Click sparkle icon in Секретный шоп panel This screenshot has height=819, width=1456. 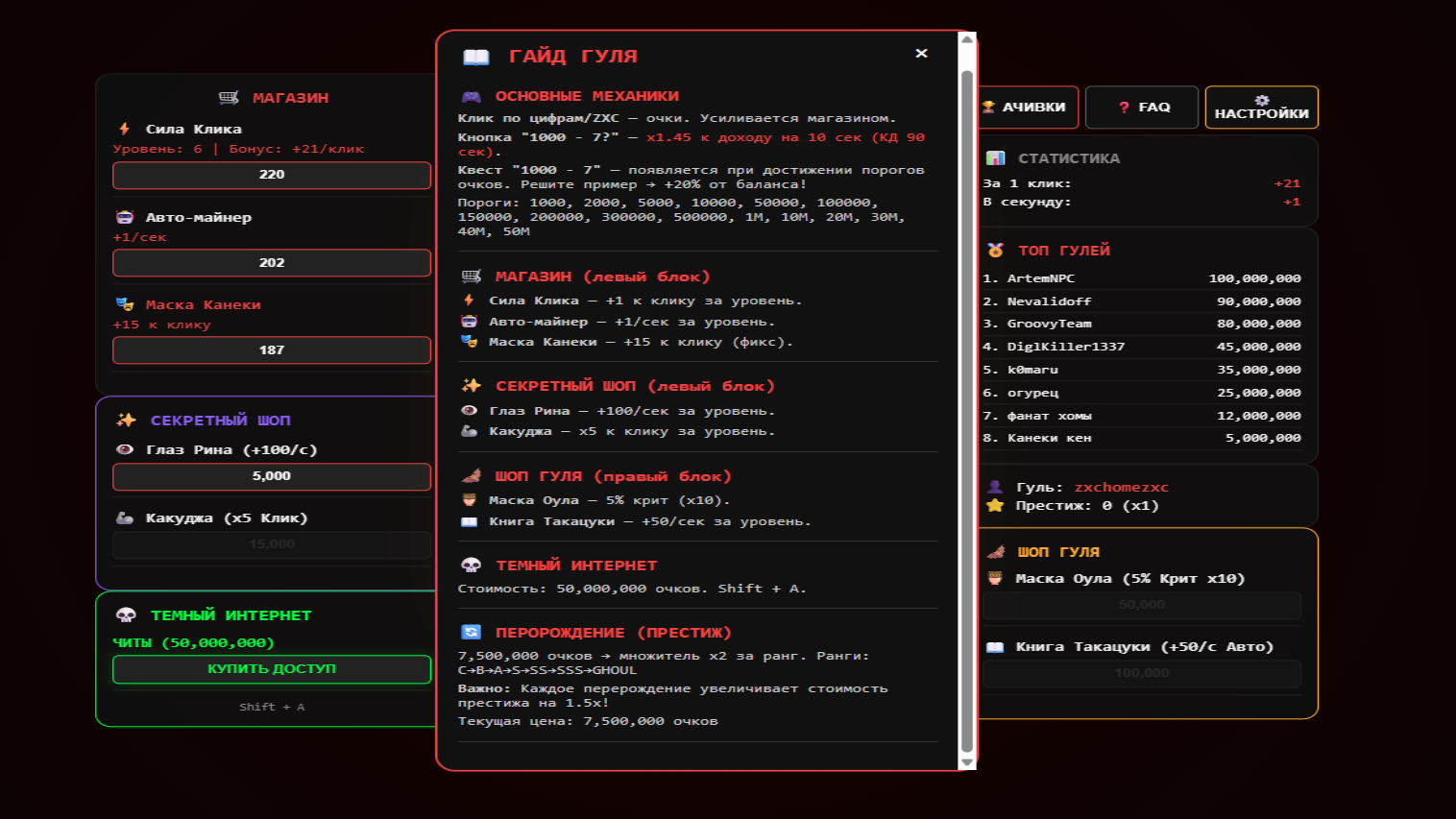(126, 420)
